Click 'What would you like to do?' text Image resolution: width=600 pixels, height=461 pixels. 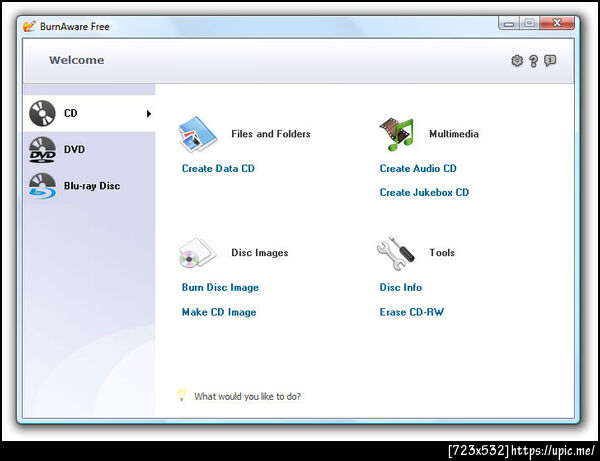click(x=248, y=397)
